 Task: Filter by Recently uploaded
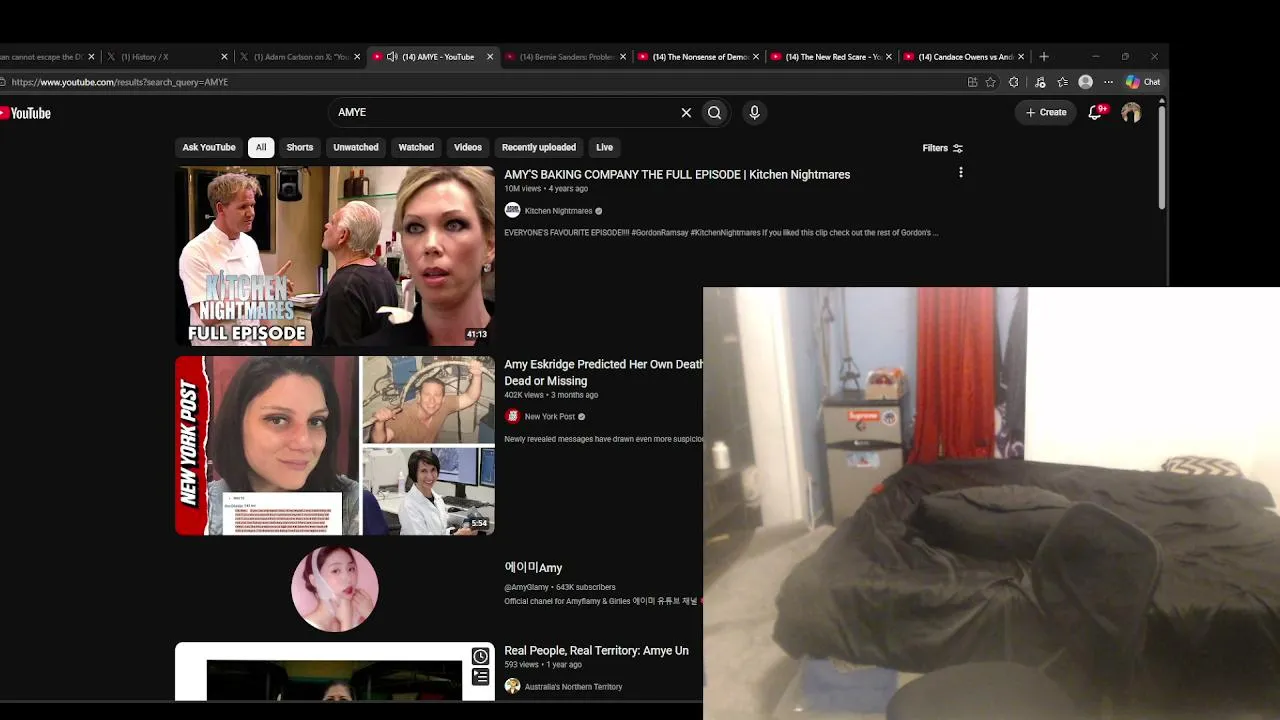539,147
